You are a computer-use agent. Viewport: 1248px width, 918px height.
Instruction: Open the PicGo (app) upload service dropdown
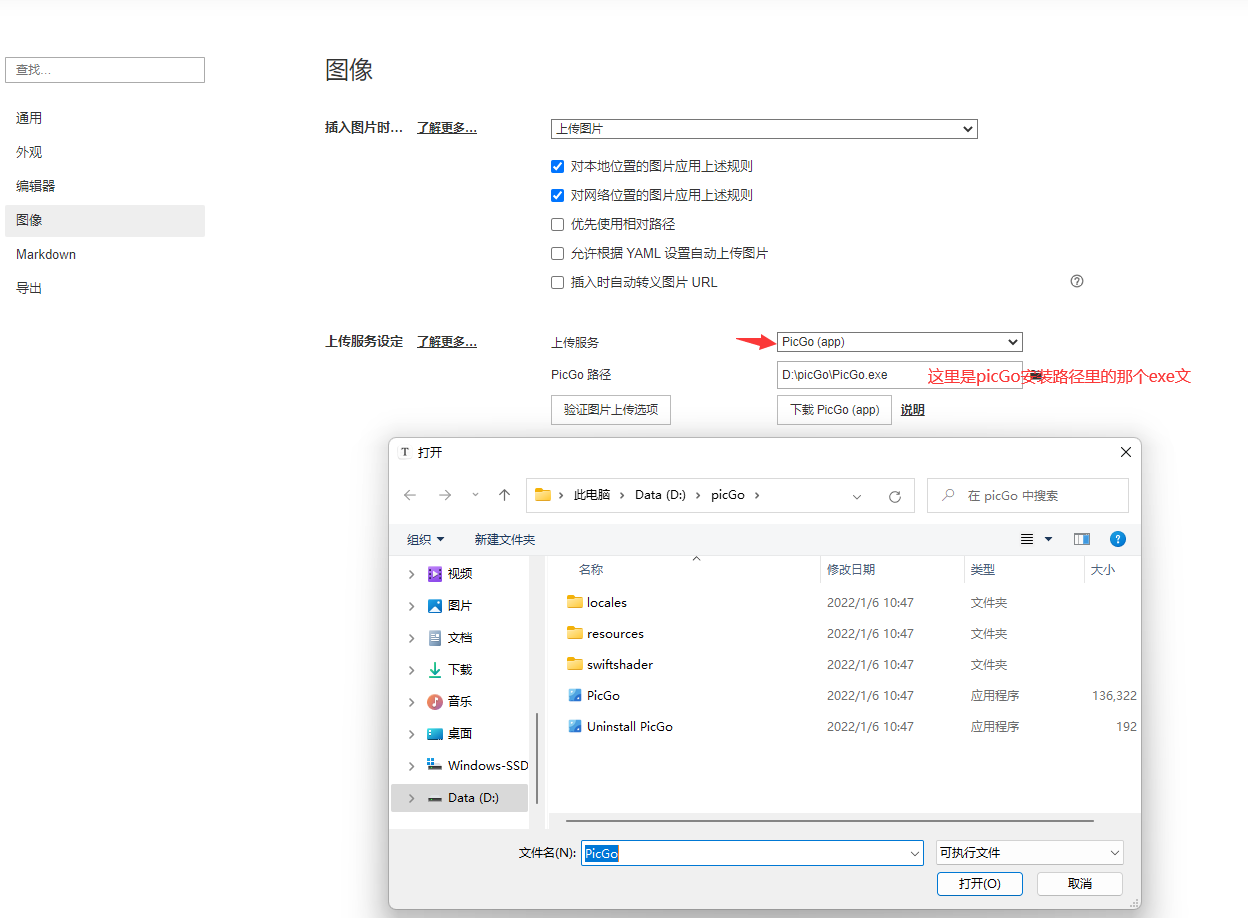(900, 342)
